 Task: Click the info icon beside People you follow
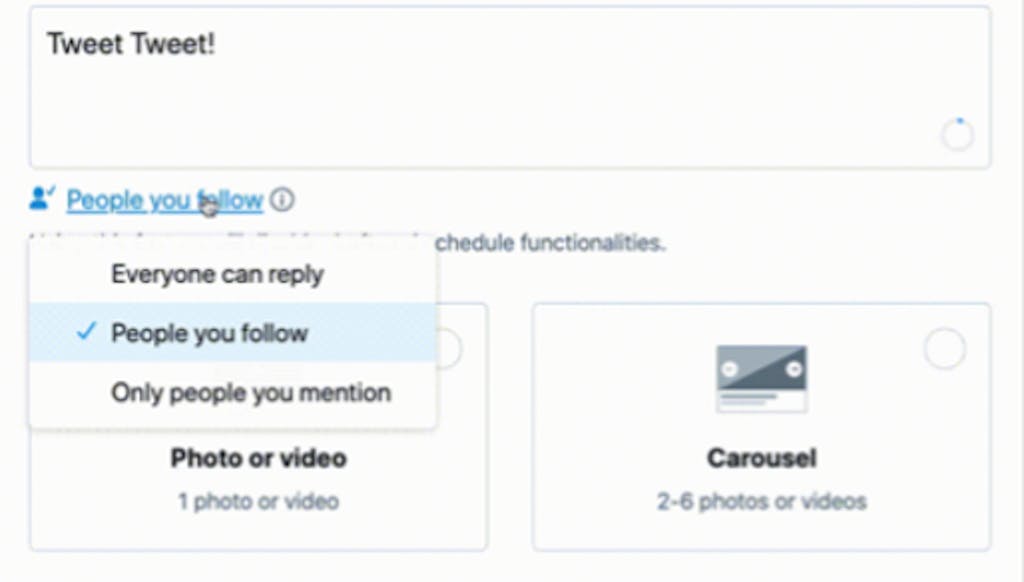coord(282,199)
